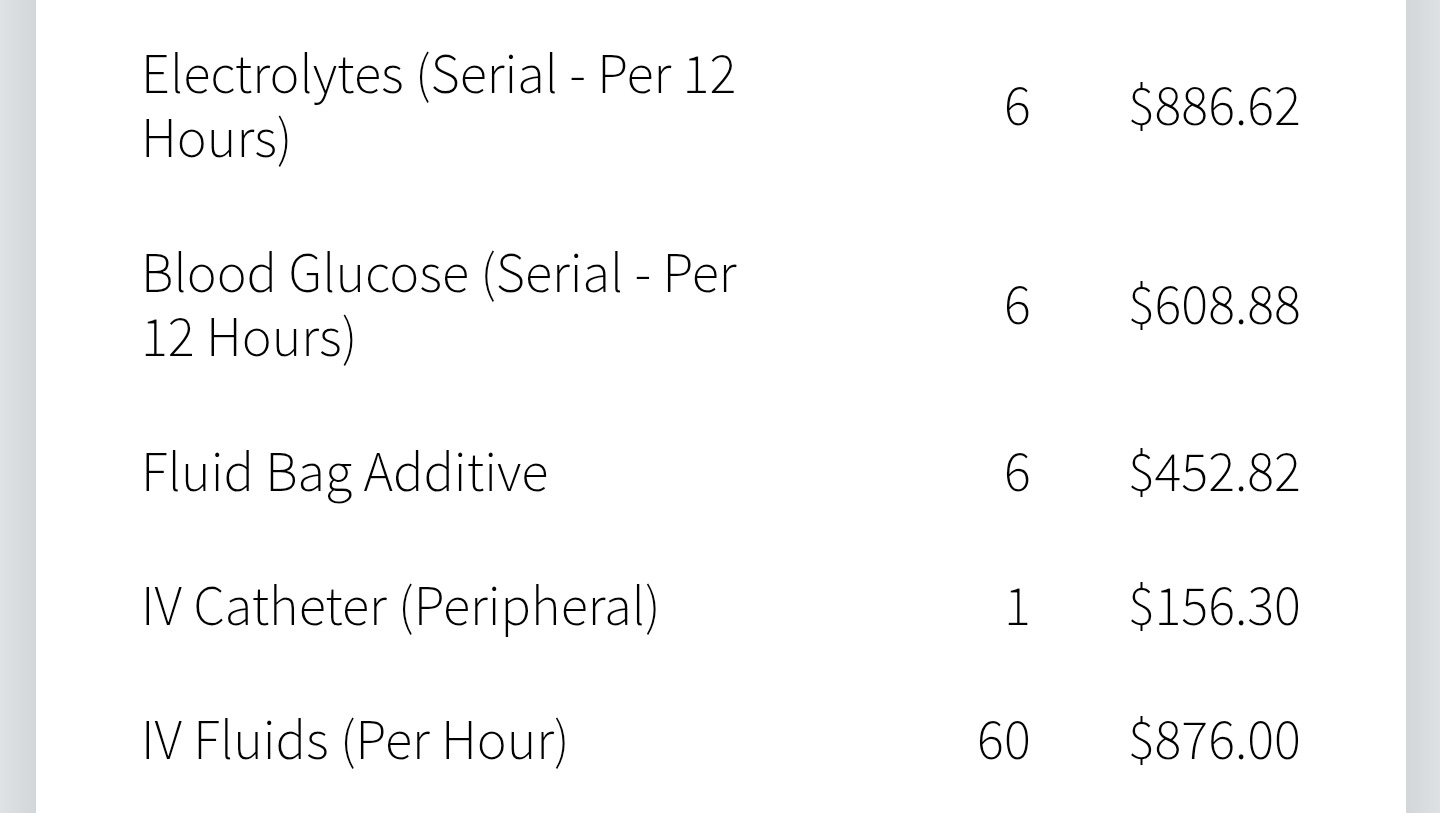Select the Blood Glucose quantity value
The image size is (1440, 813).
(x=1016, y=305)
